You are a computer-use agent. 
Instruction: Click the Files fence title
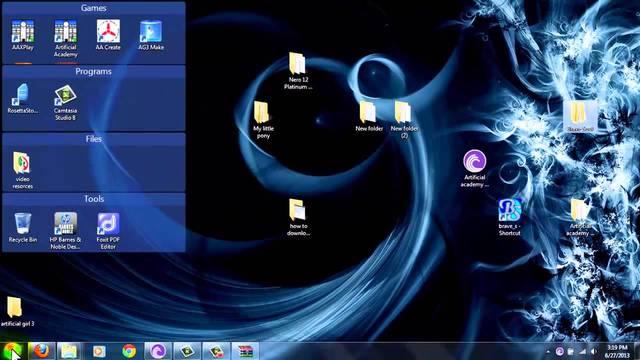93,139
